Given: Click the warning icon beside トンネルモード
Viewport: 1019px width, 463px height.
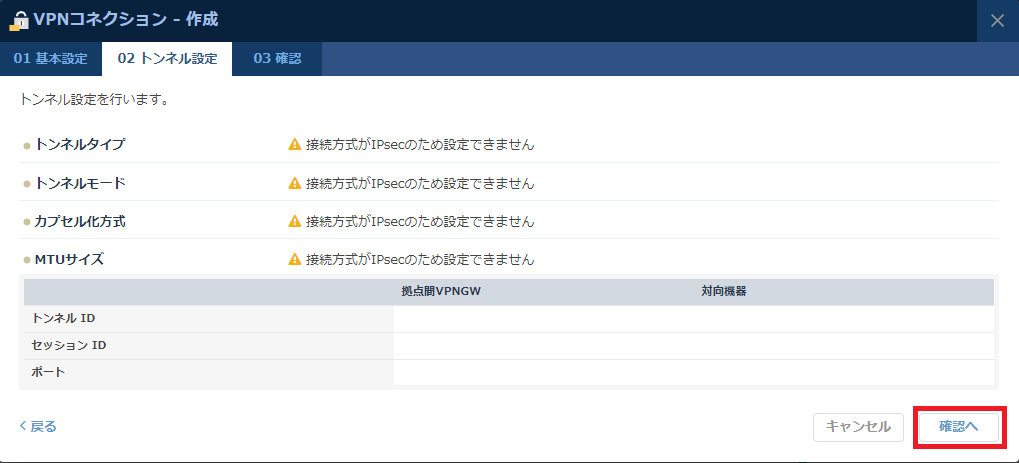Looking at the screenshot, I should click(294, 183).
